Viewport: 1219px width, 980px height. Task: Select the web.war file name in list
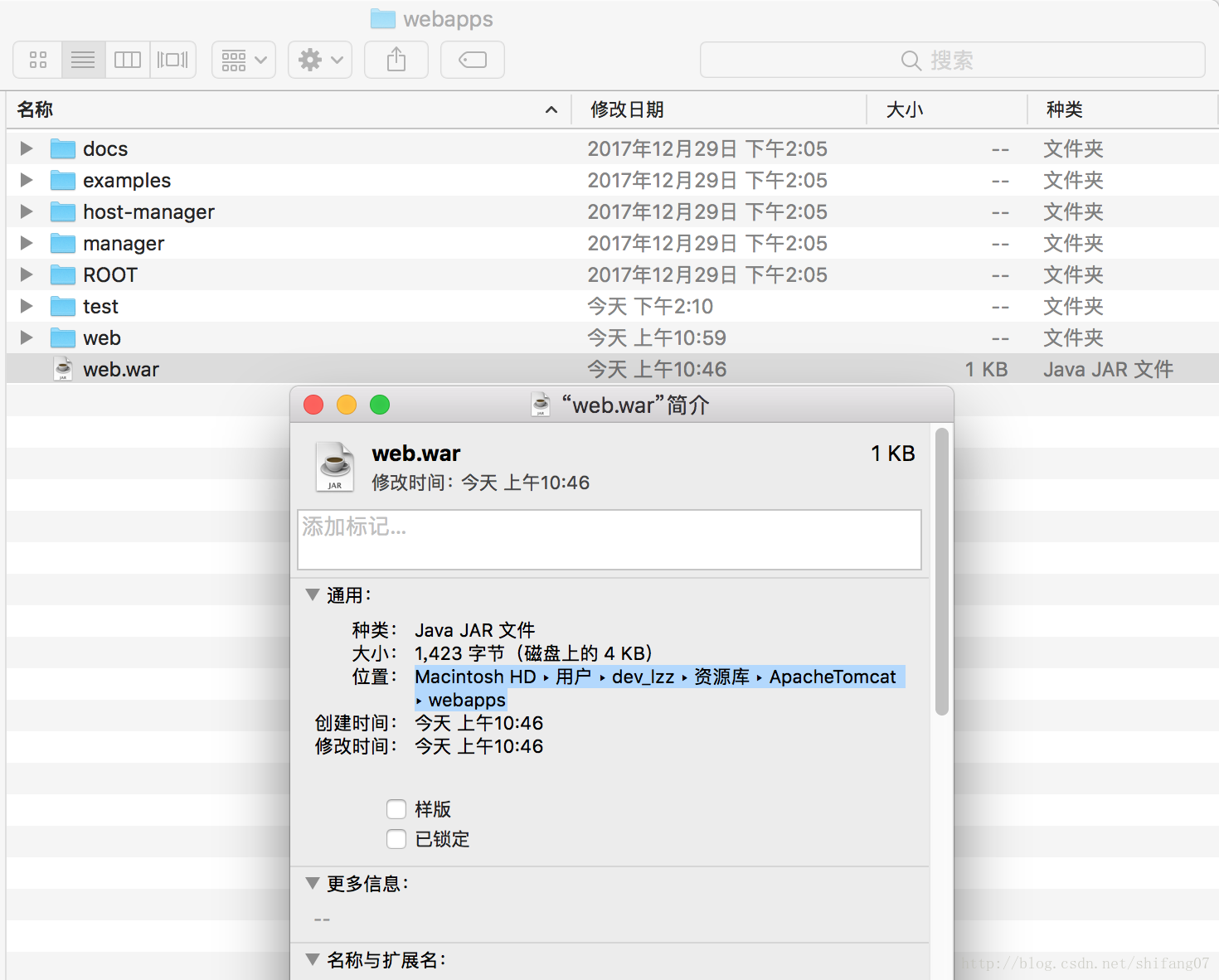point(121,370)
